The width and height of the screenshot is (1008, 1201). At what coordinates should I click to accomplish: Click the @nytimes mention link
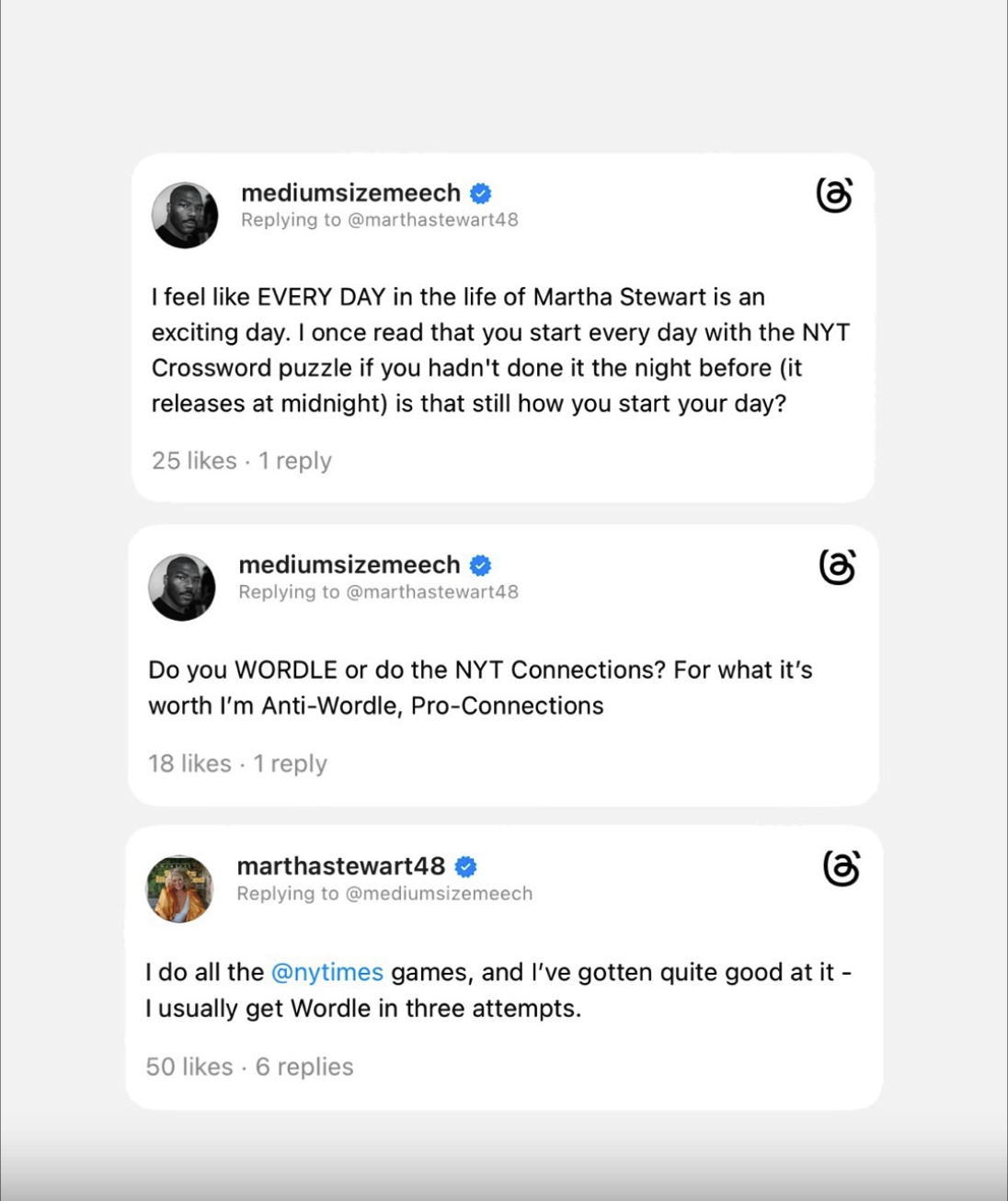coord(327,972)
